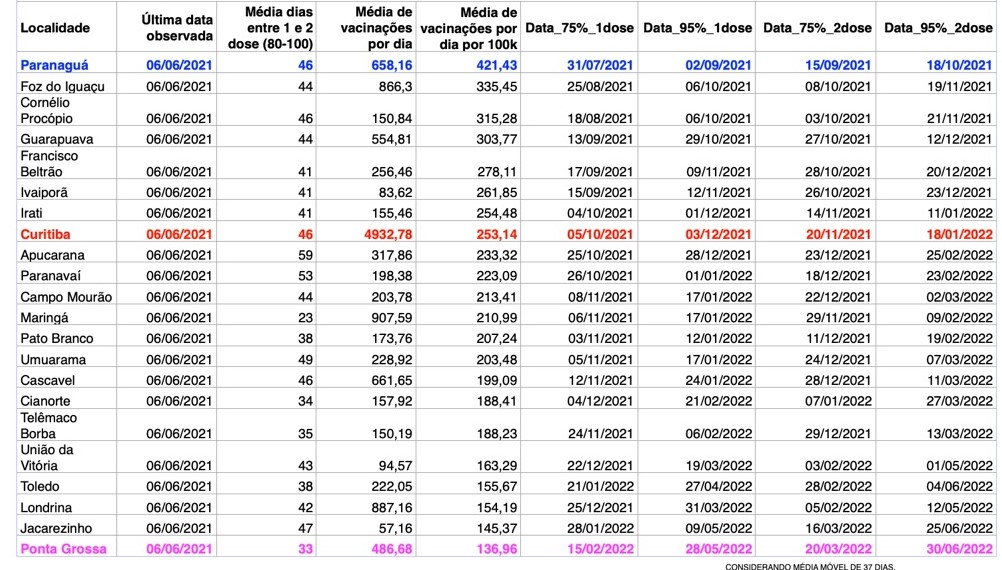Click the Paranaguá locality cell
Screen dimensions: 1002x570
54,65
